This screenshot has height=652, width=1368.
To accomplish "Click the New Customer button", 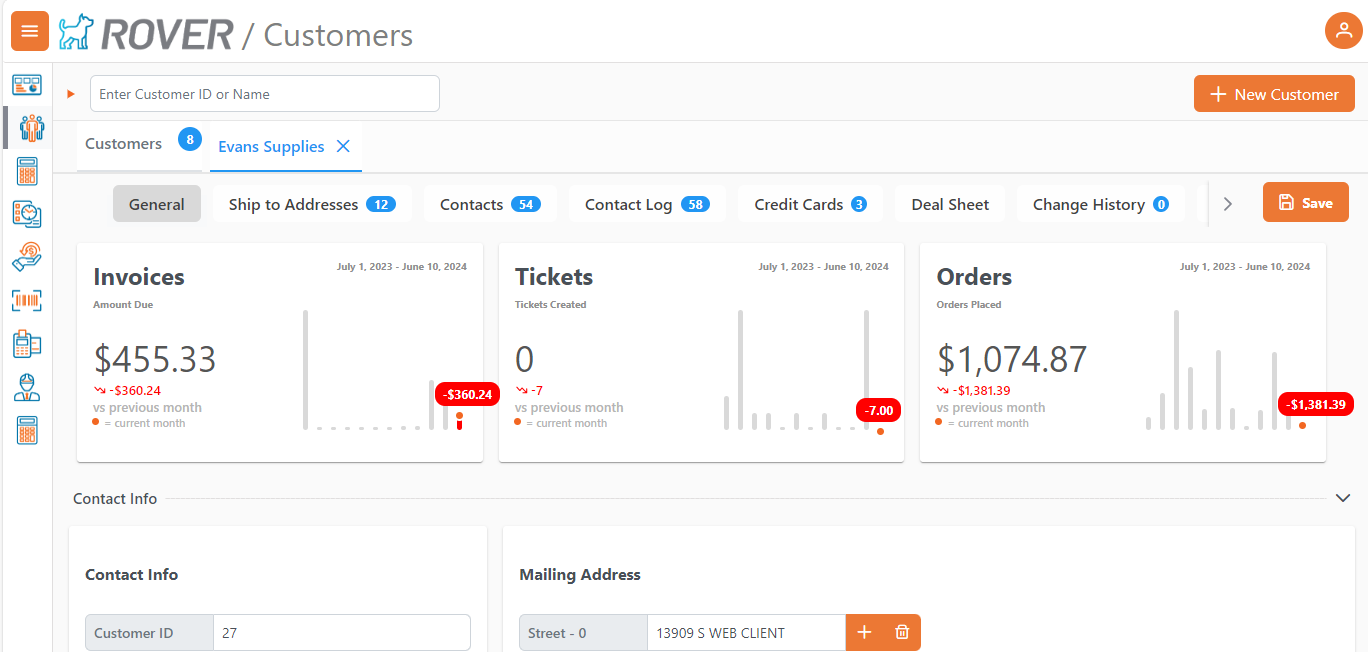I will click(1274, 93).
